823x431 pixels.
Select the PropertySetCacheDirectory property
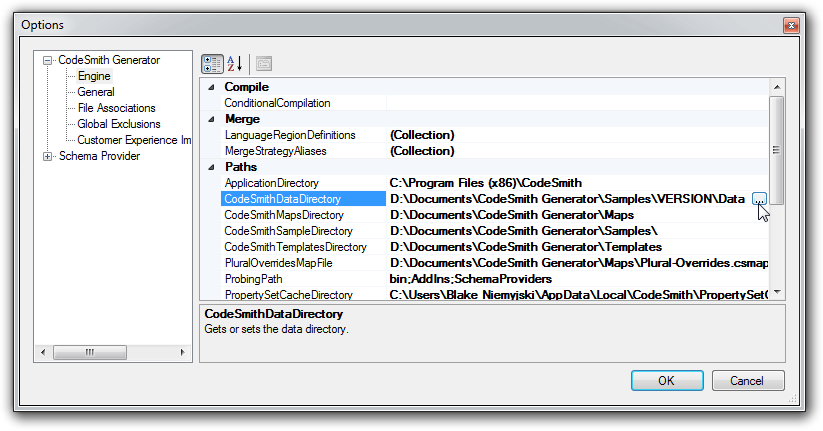point(303,295)
